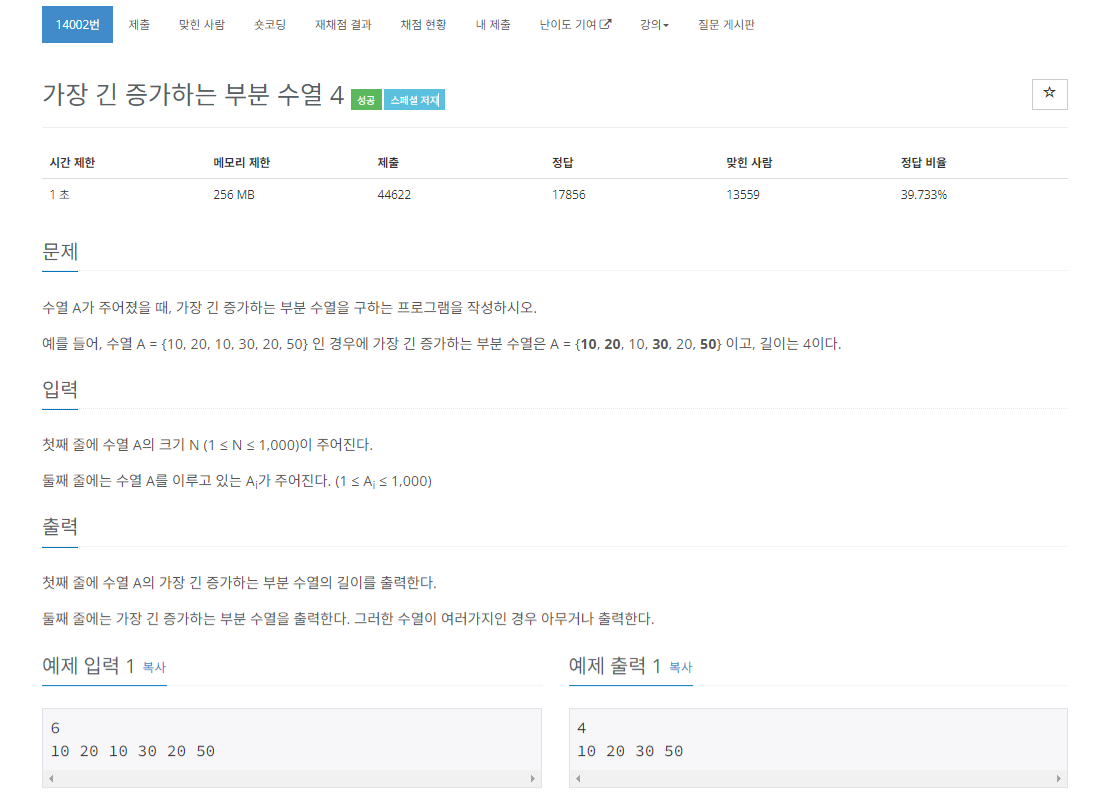Screen dimensions: 1119x807
Task: Click right arrow of sample output scrollbar
Action: pyautogui.click(x=1059, y=778)
